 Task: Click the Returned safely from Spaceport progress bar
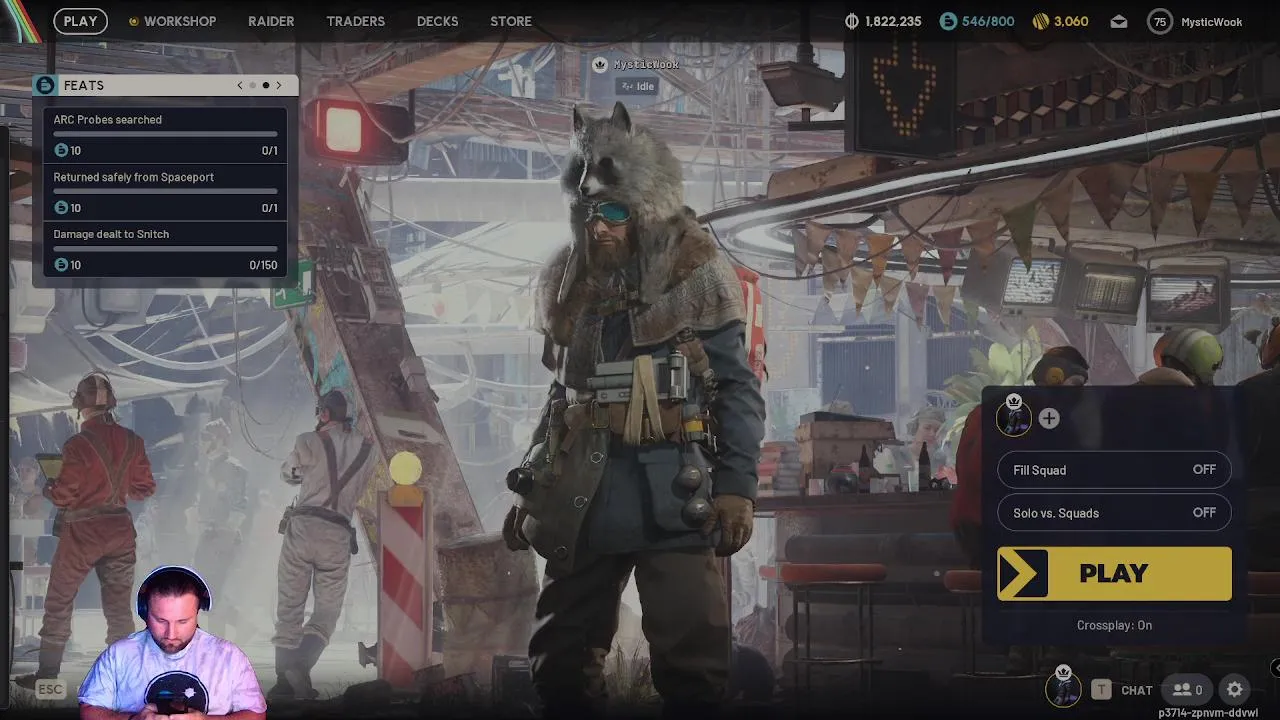click(x=165, y=190)
